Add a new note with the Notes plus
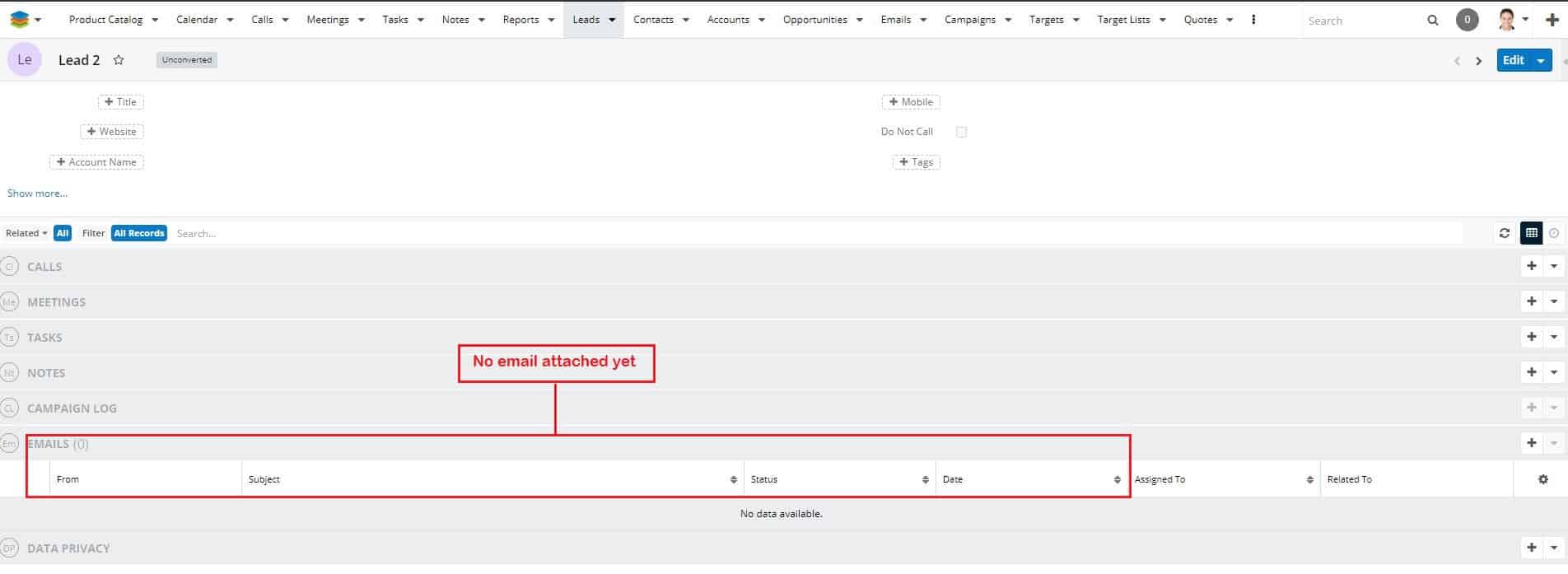 pos(1531,372)
